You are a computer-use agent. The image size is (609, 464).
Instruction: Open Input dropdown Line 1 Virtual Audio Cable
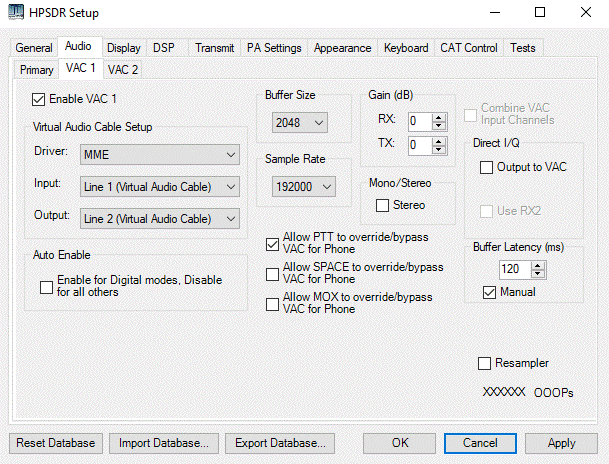(160, 187)
